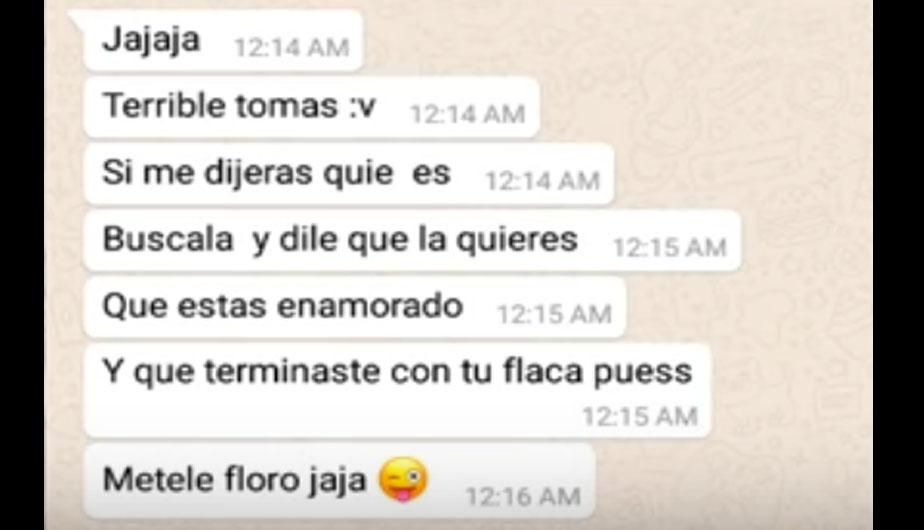This screenshot has width=924, height=530.
Task: Select the 'Terrible tomas :v' message
Action: point(311,107)
